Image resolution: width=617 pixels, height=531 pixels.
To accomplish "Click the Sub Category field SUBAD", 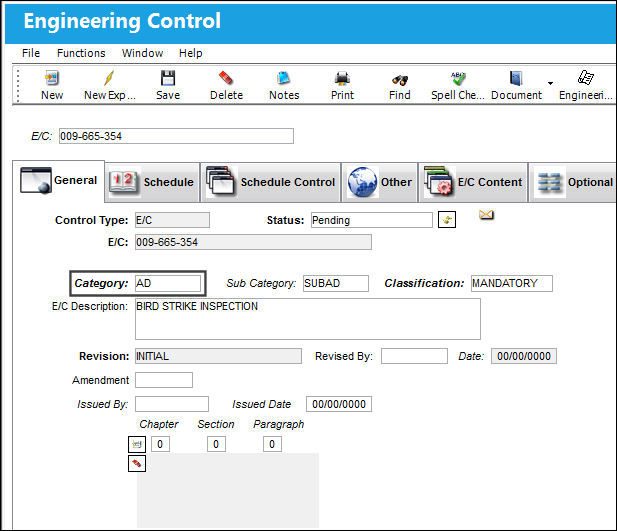I will pyautogui.click(x=336, y=283).
